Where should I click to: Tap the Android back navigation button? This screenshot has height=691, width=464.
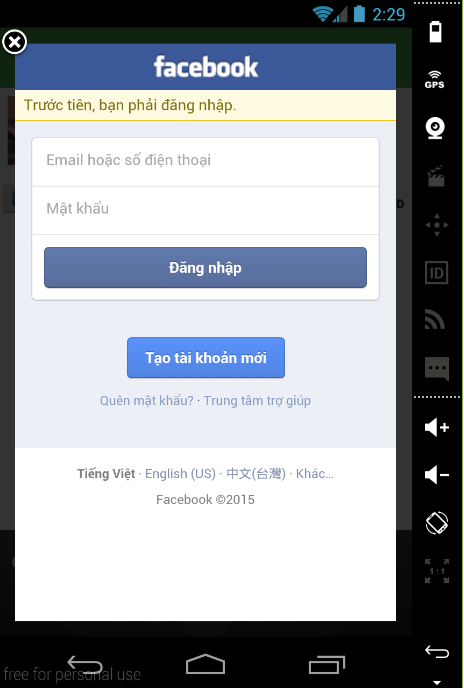coord(85,664)
